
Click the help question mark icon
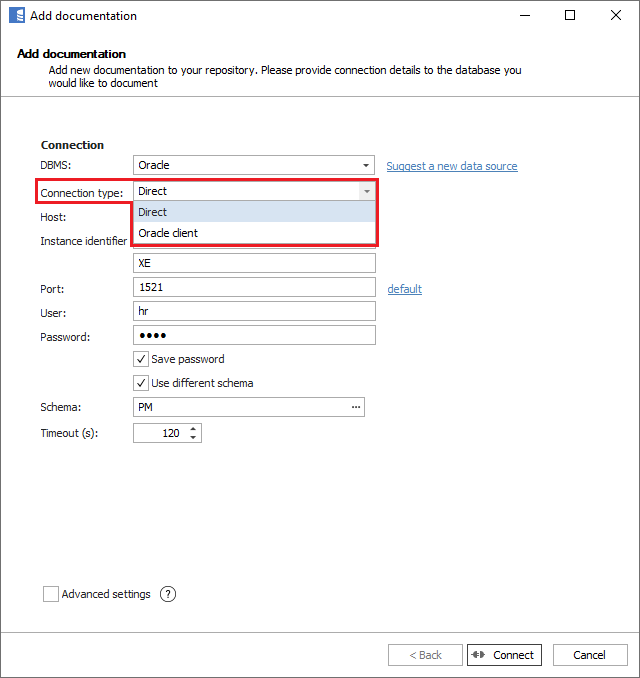pyautogui.click(x=167, y=594)
